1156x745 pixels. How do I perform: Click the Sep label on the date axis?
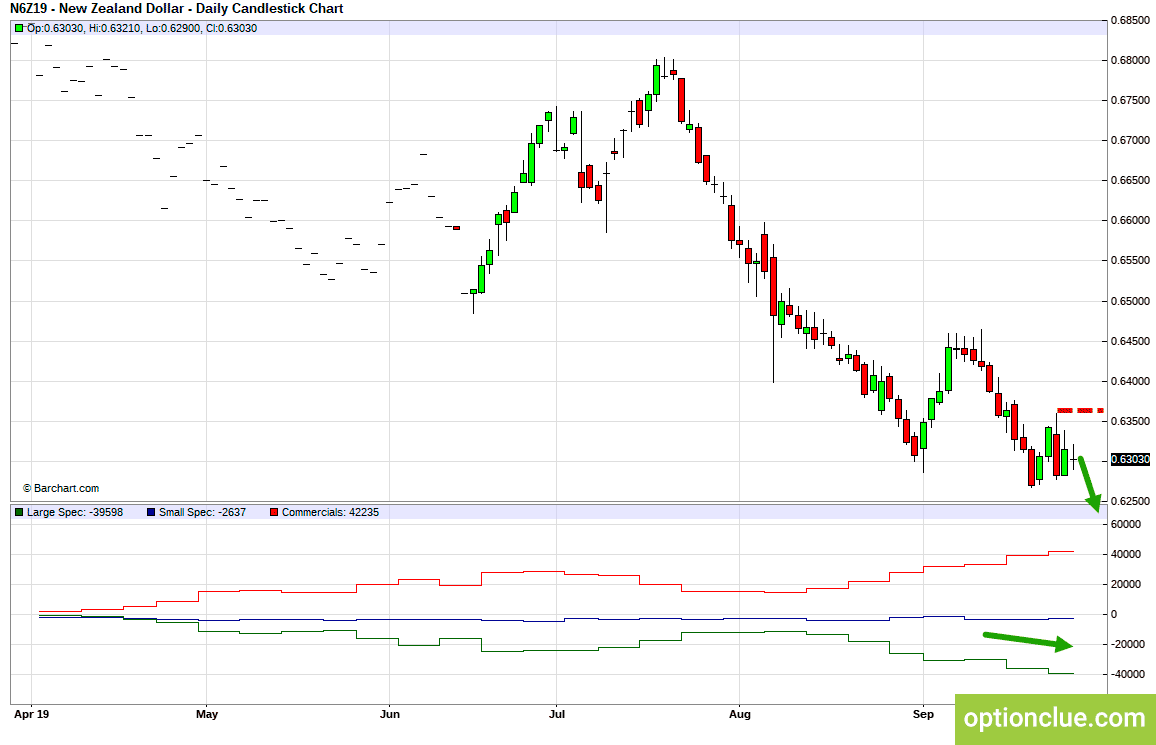923,714
